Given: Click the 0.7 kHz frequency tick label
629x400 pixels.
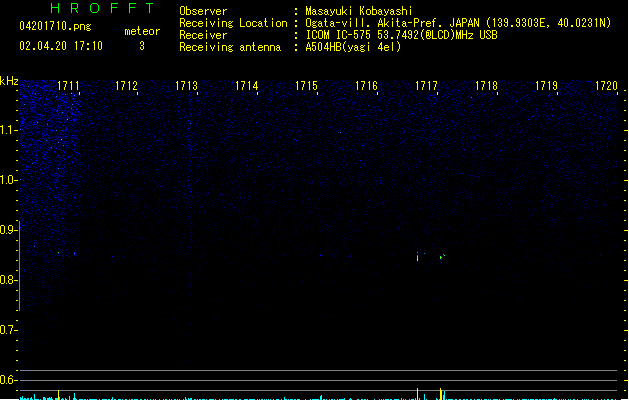Looking at the screenshot, I should click(x=8, y=330).
